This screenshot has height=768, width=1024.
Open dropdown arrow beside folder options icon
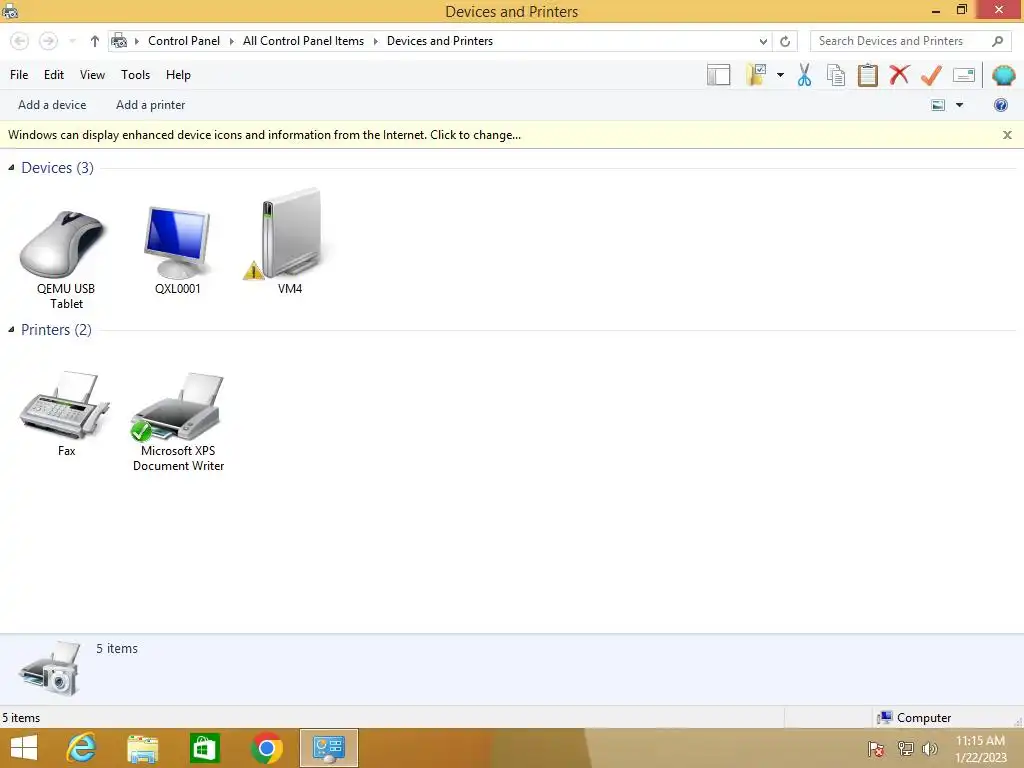[780, 75]
